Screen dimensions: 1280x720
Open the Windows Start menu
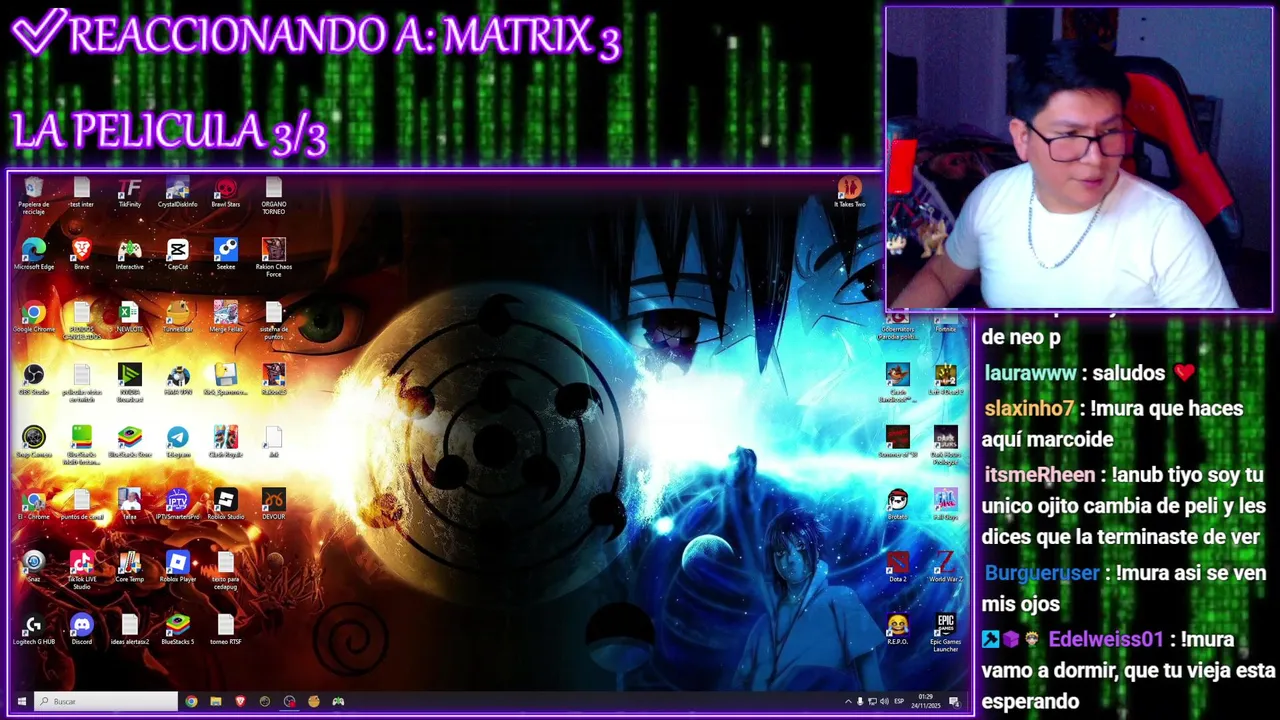pos(21,701)
